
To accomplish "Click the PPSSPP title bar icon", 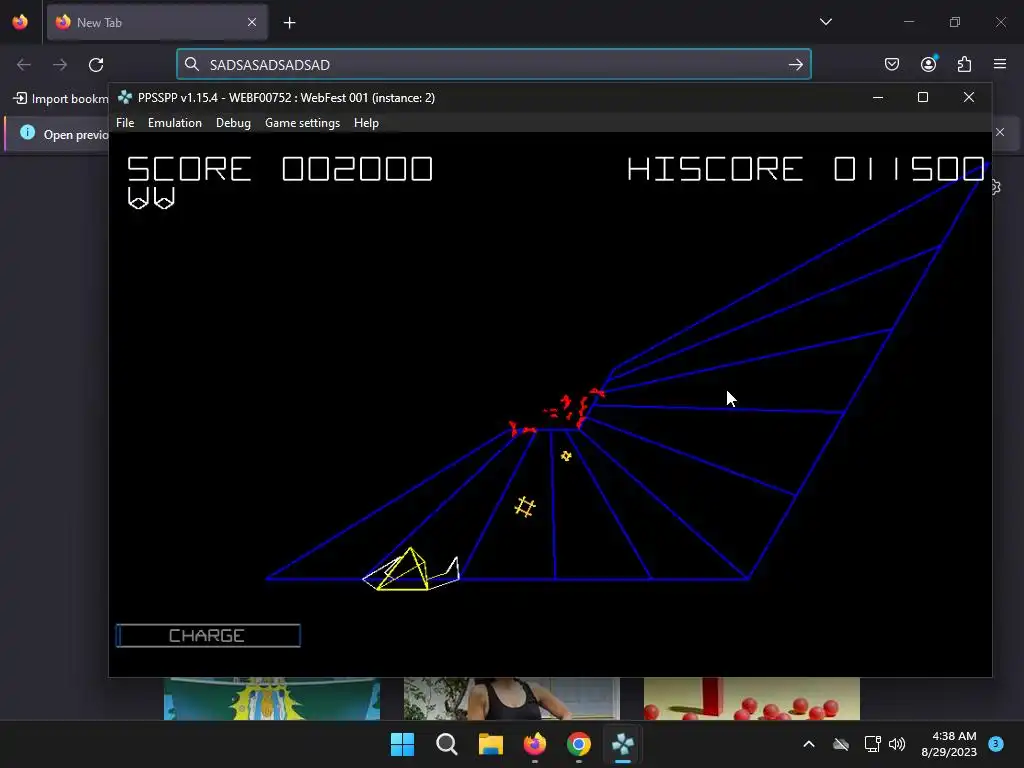I will coord(124,97).
